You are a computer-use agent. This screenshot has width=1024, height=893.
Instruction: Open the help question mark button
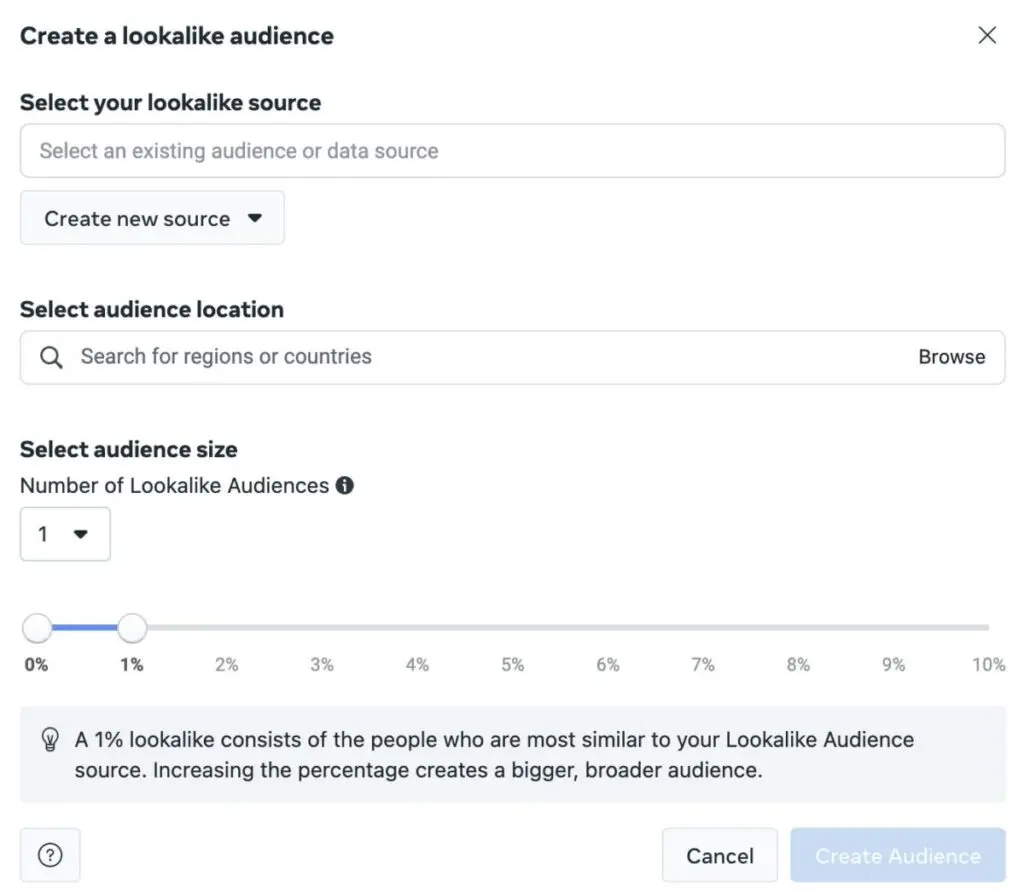pos(50,855)
